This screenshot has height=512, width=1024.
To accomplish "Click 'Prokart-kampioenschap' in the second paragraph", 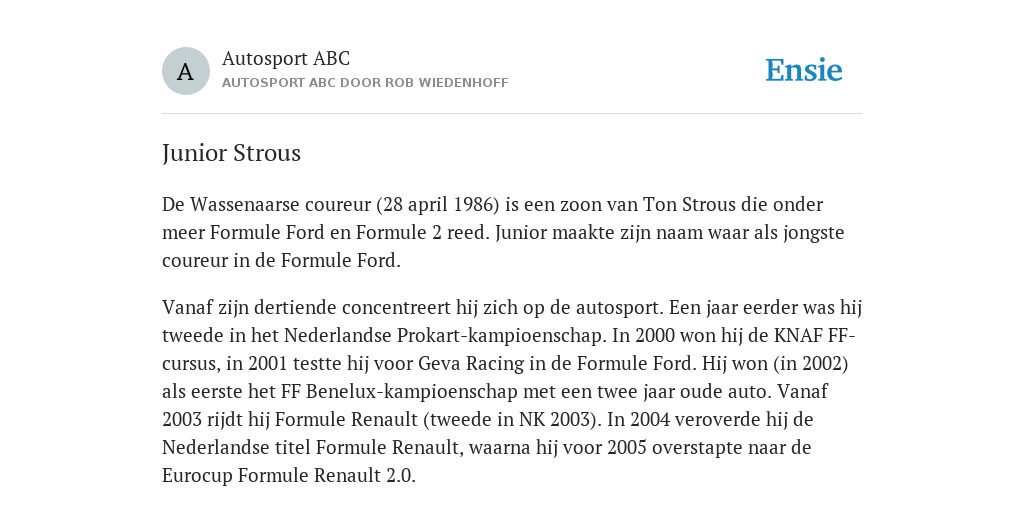I will click(x=502, y=336).
